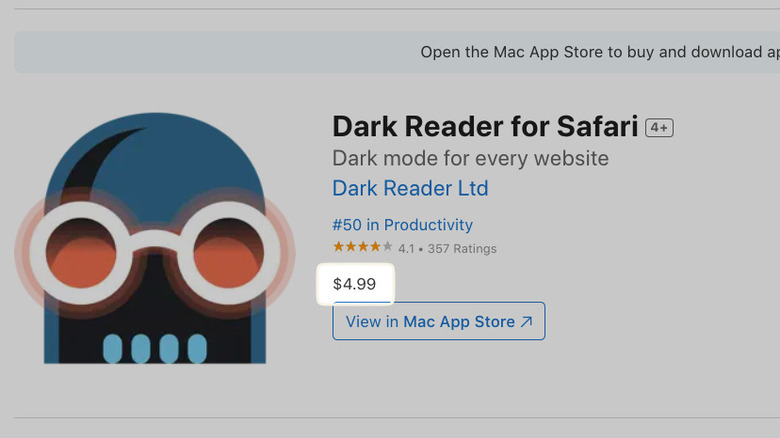Click the Dark Reader for Safari title

point(485,127)
